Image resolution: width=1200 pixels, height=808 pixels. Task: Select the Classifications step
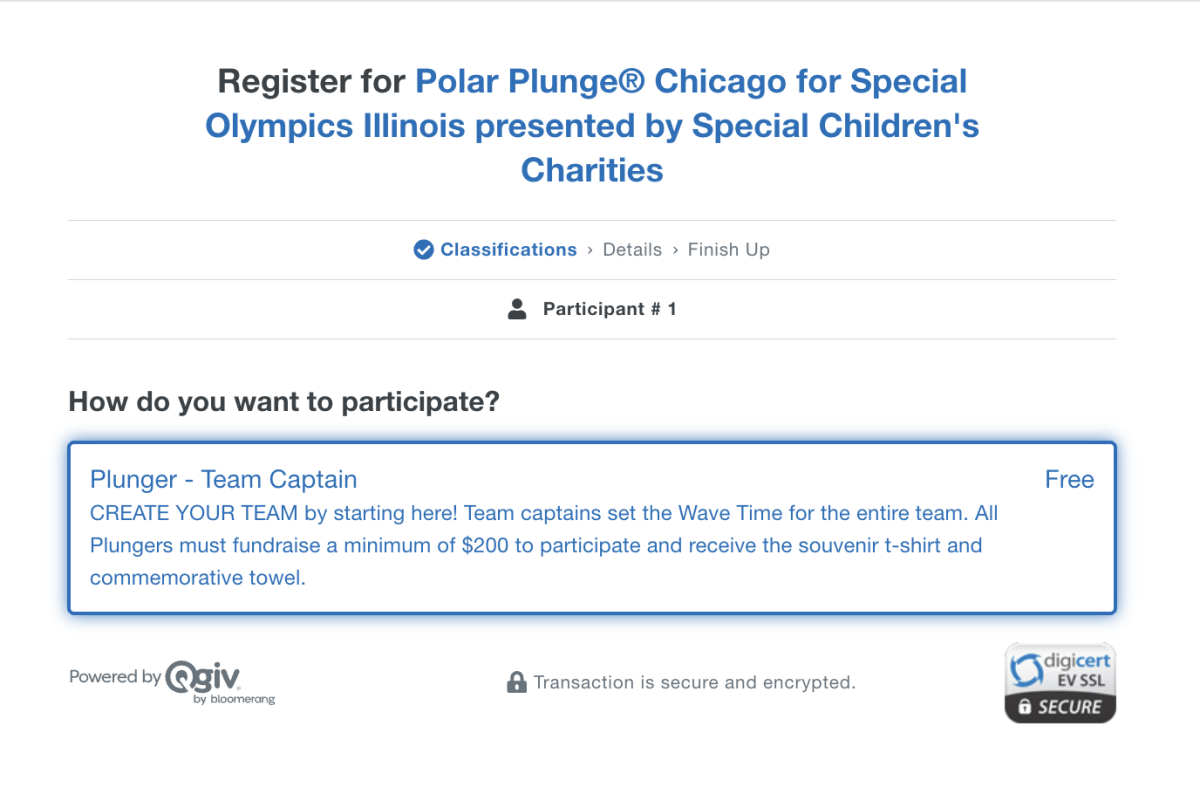(x=508, y=250)
